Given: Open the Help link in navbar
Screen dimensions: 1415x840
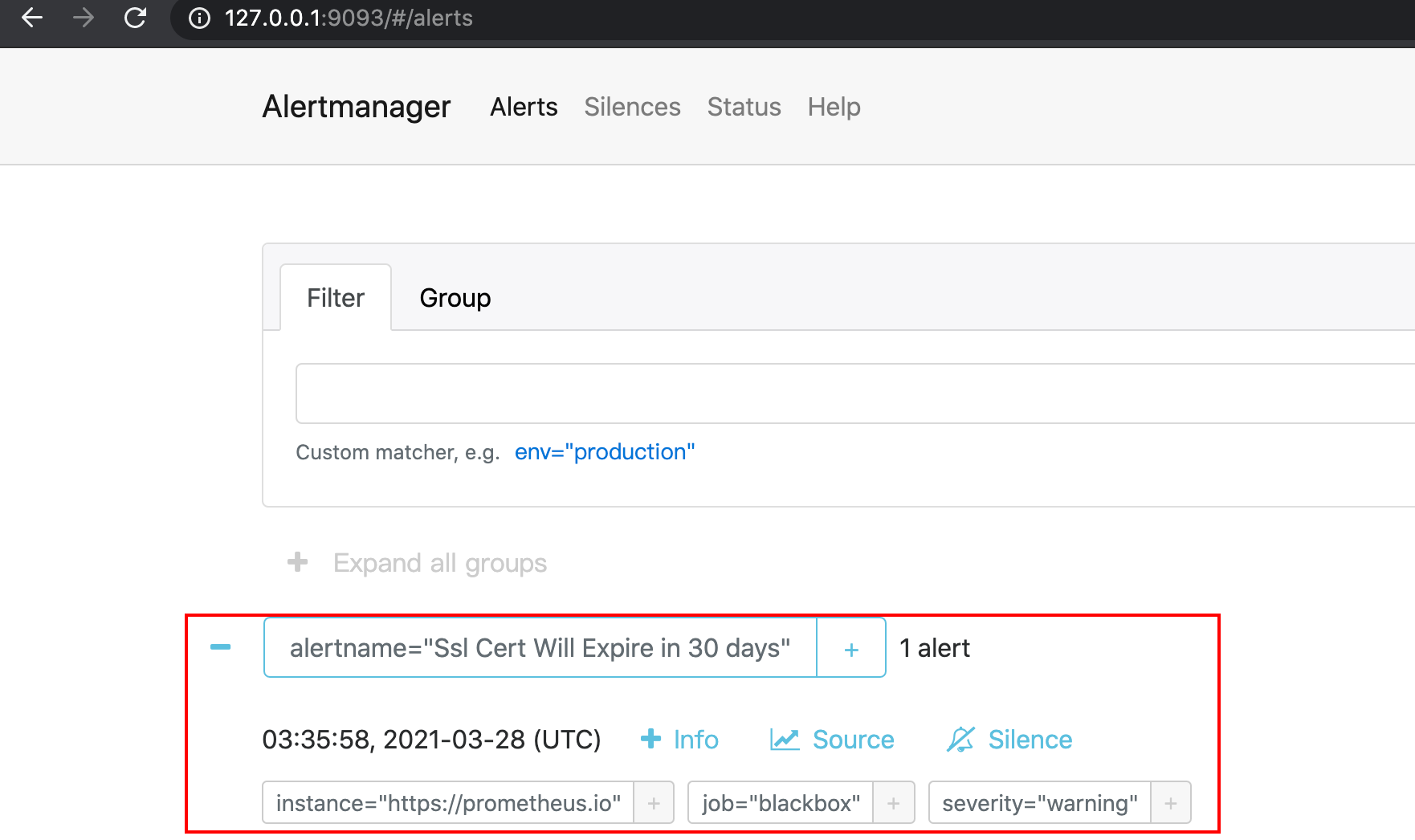Looking at the screenshot, I should [834, 107].
